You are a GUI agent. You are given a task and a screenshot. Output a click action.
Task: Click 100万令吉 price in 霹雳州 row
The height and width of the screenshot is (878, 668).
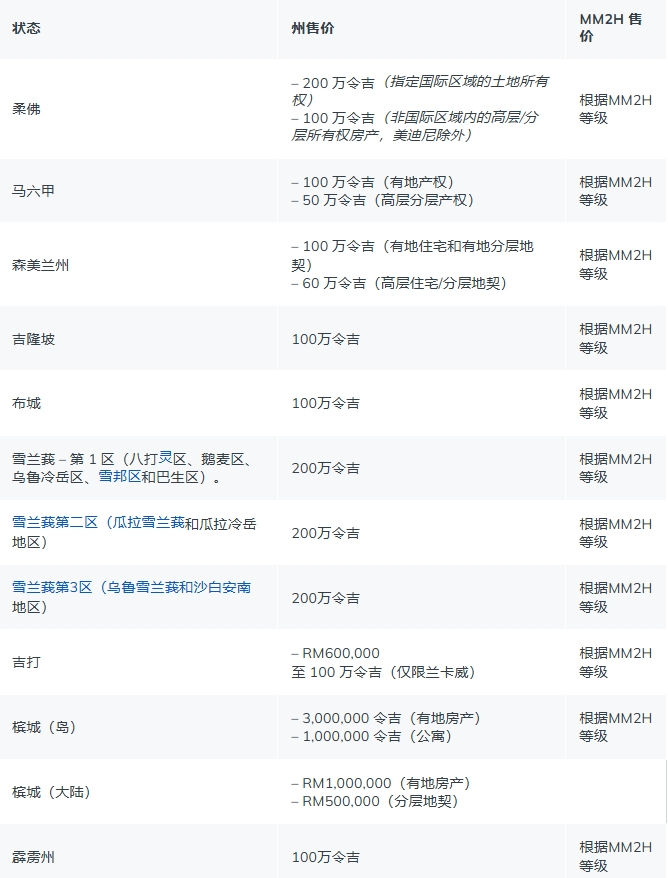[x=325, y=857]
